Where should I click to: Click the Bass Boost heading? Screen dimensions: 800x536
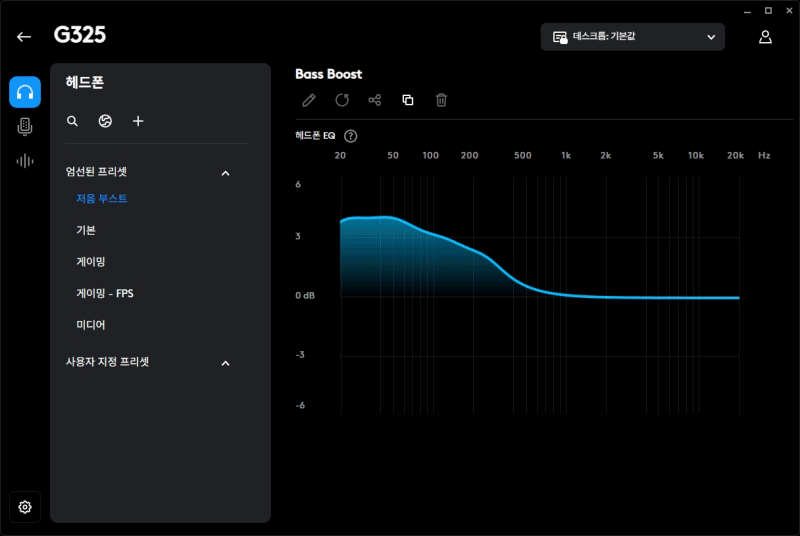(x=329, y=74)
